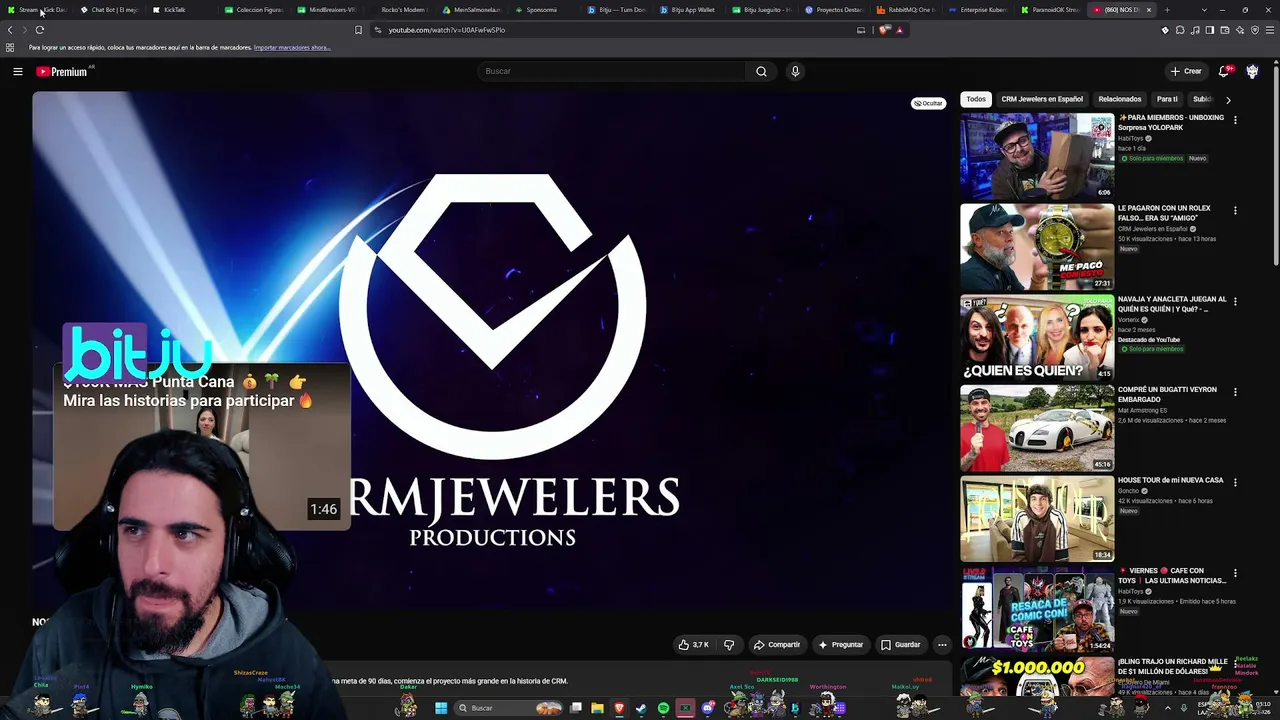This screenshot has width=1280, height=720.
Task: Click the title HOUSE TOUR de mi NUEVA CASA
Action: (x=1170, y=480)
